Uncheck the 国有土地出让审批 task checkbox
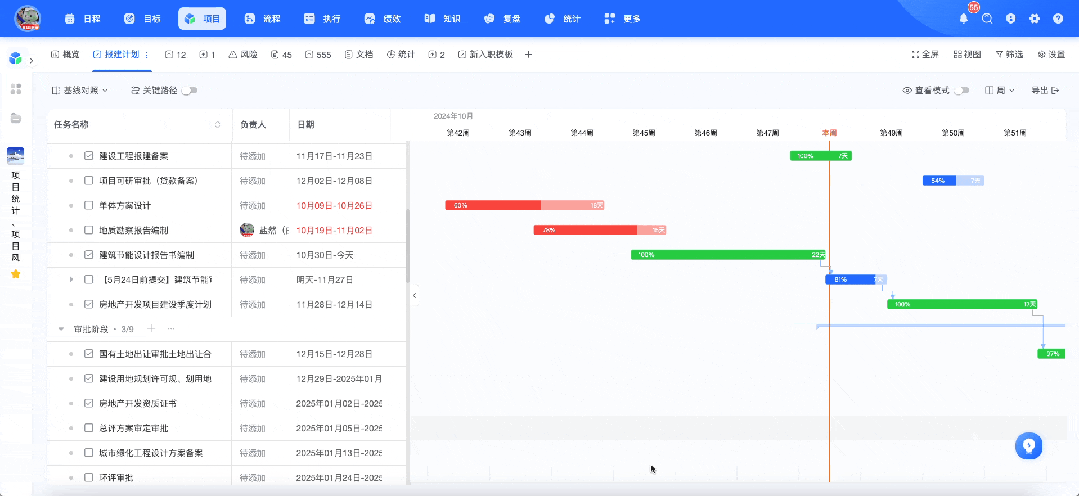Viewport: 1079px width, 496px height. 88,354
